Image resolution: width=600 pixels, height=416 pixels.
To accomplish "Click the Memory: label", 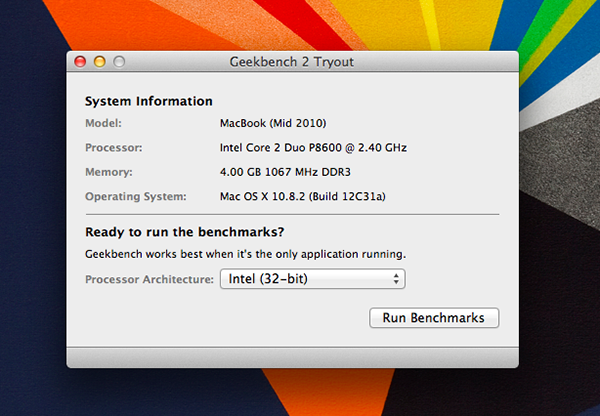I will [109, 172].
